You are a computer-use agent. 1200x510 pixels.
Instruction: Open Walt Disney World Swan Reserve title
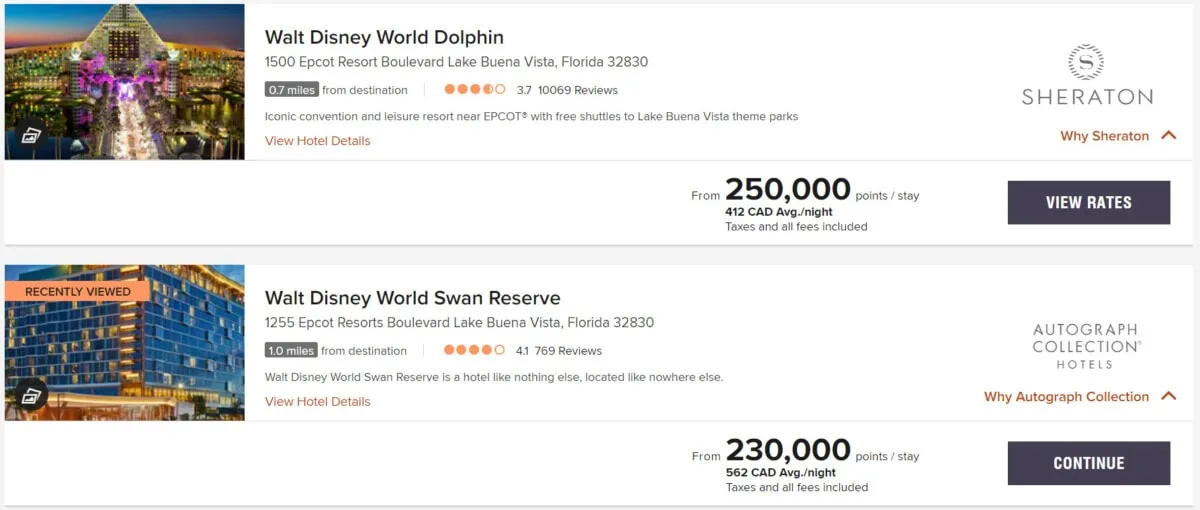[x=412, y=298]
